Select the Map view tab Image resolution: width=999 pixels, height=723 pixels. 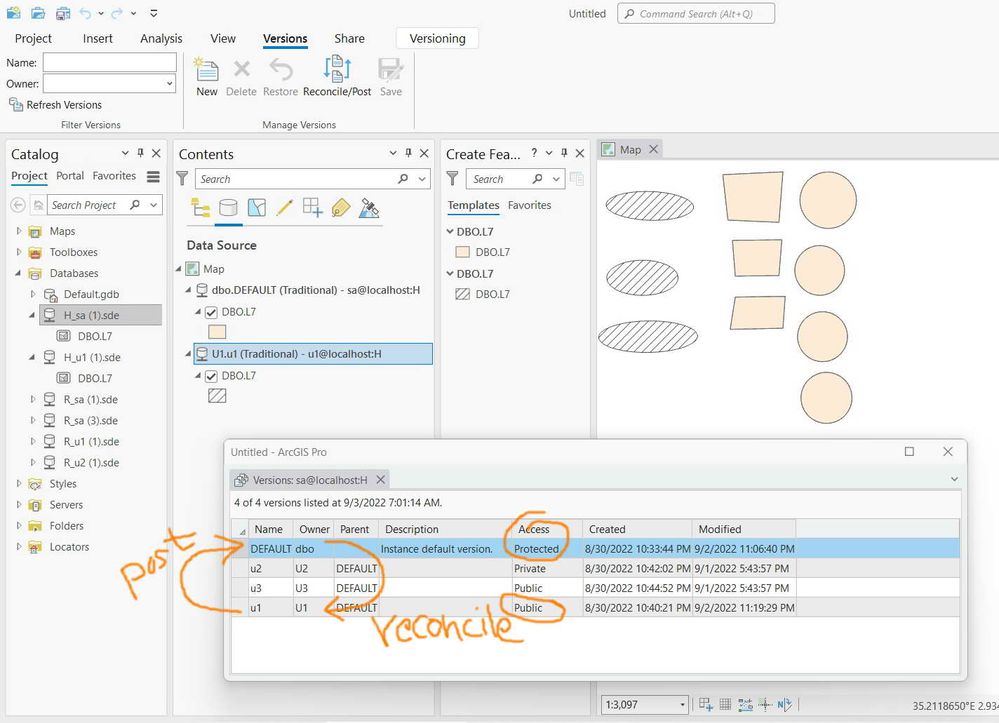(x=631, y=150)
